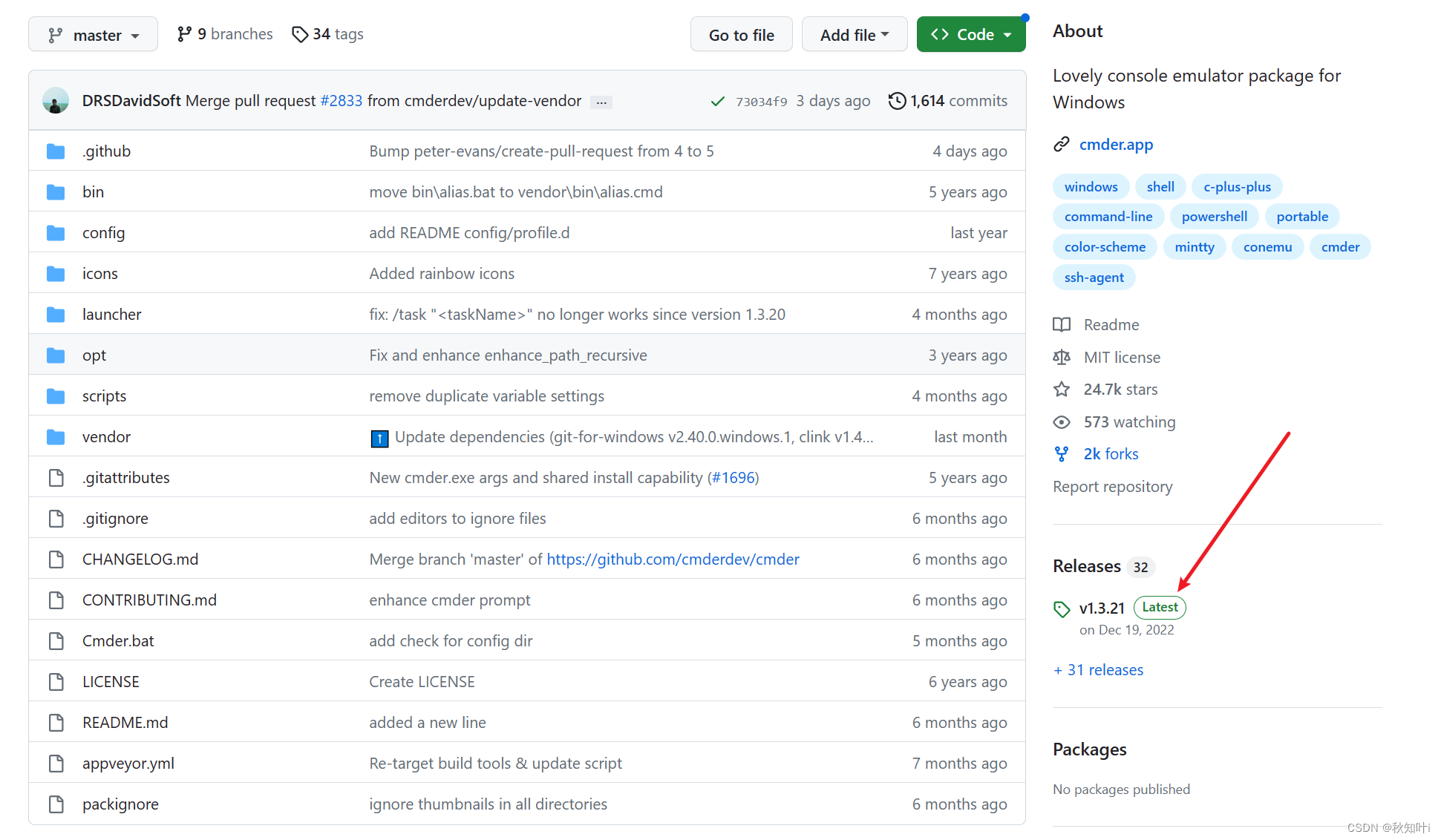Screen dimensions: 1441x840
Task: Select the powershell topic tag
Action: 1214,217
